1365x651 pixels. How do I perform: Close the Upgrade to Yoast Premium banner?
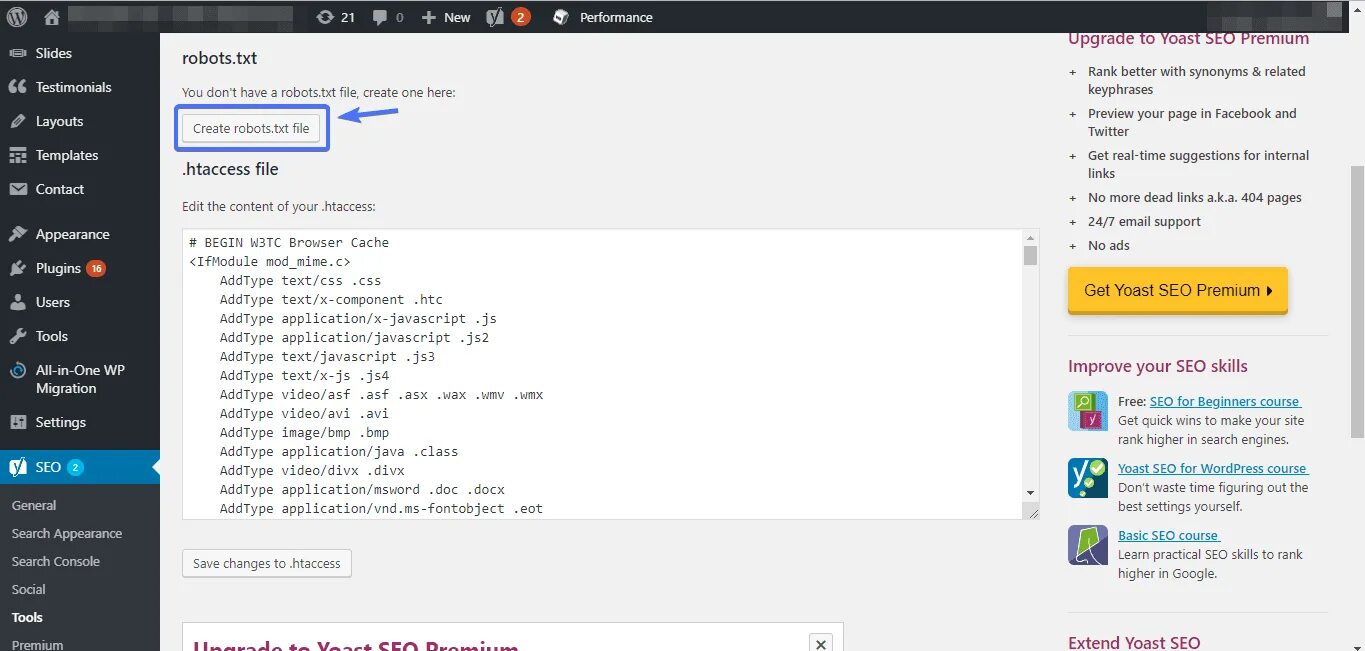click(820, 644)
